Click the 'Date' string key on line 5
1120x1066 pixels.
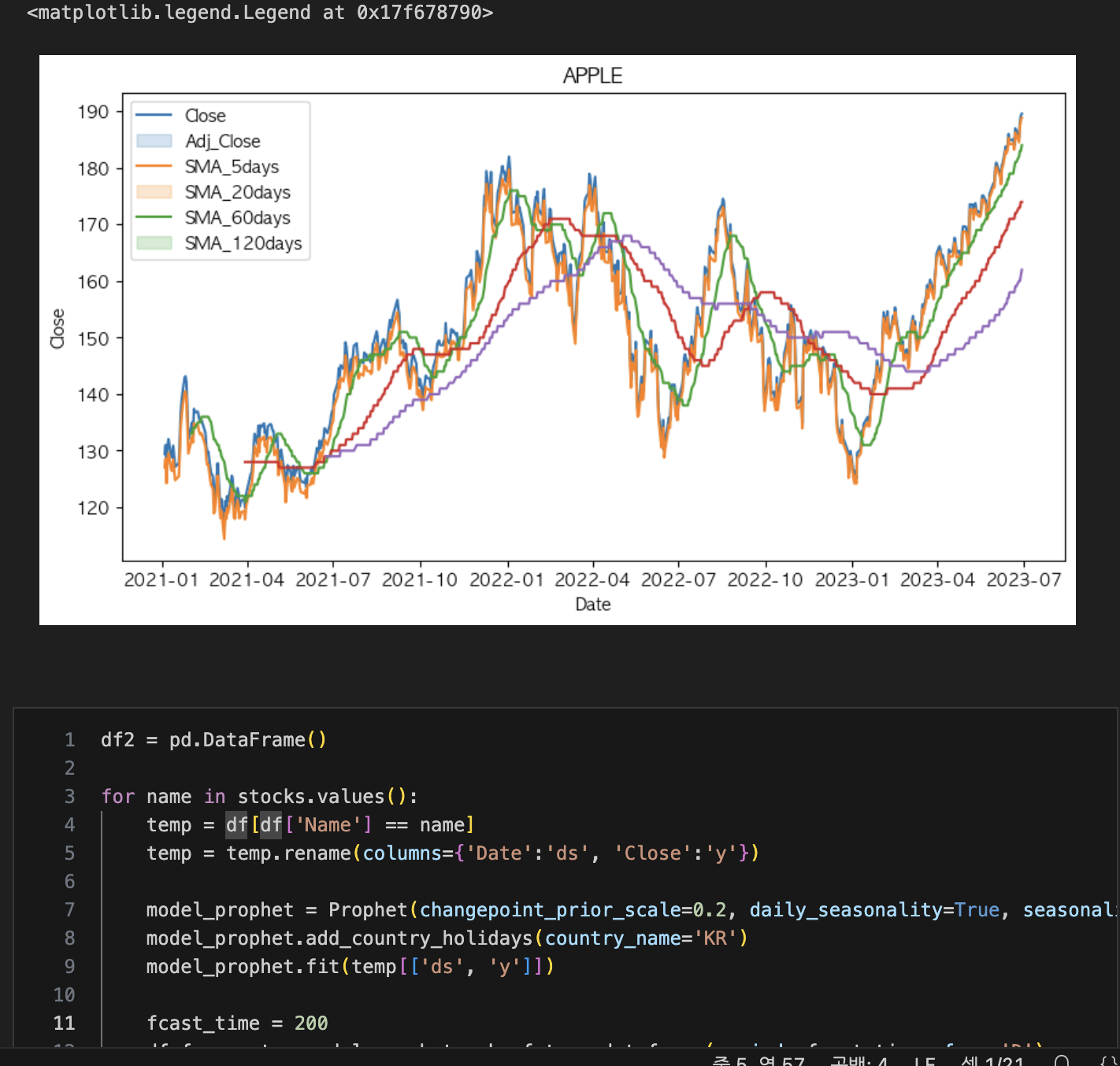[499, 853]
